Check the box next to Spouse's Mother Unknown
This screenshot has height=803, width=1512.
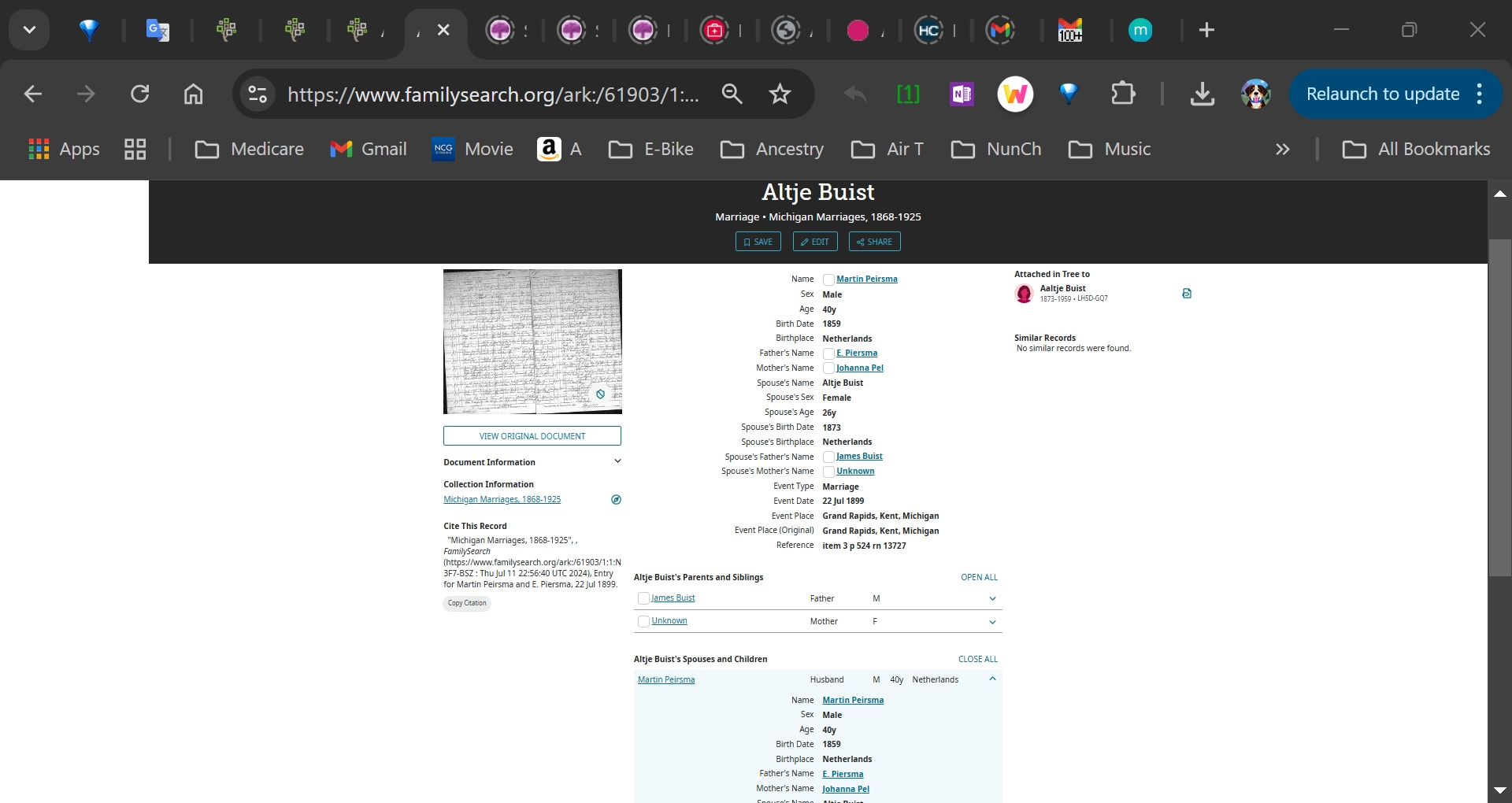pos(828,472)
